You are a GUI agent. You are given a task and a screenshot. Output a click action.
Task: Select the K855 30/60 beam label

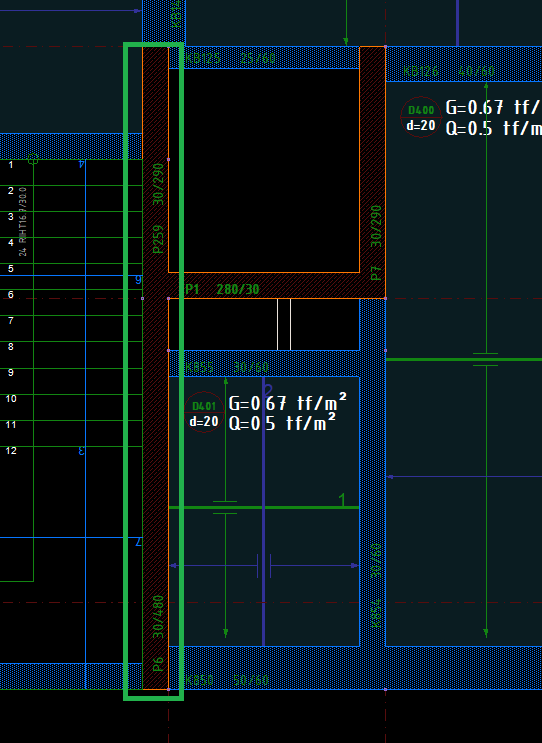pyautogui.click(x=226, y=367)
